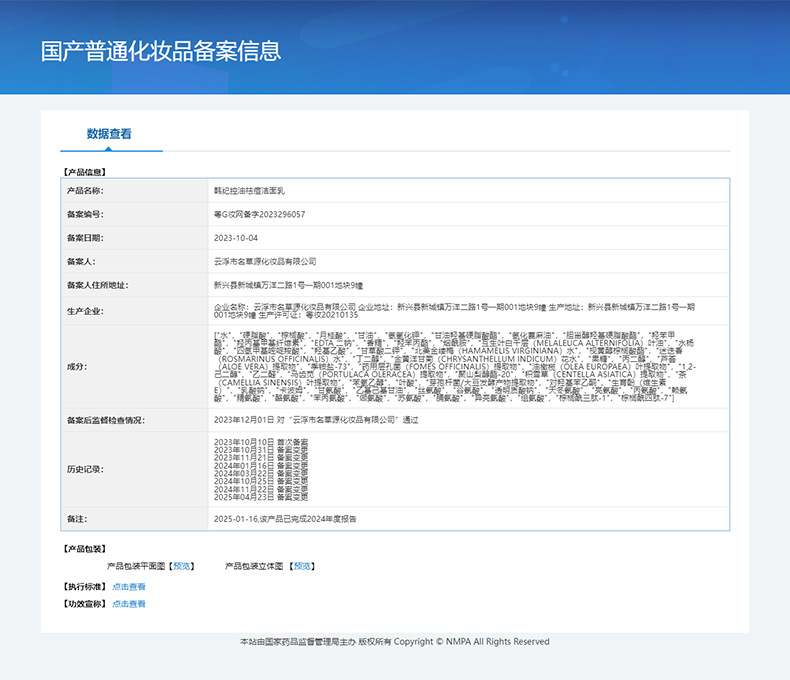Click the ingredient text CENTELLA ASIATICA

point(594,374)
